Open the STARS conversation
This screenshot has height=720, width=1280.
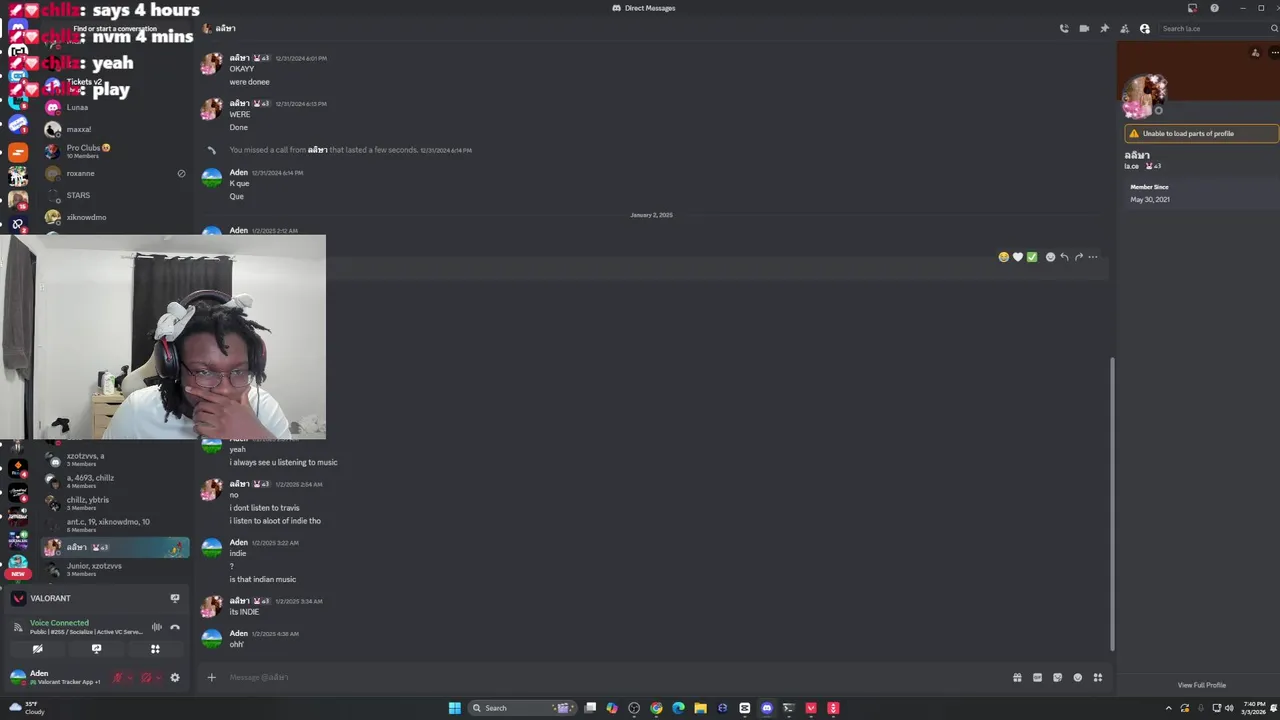(114, 195)
